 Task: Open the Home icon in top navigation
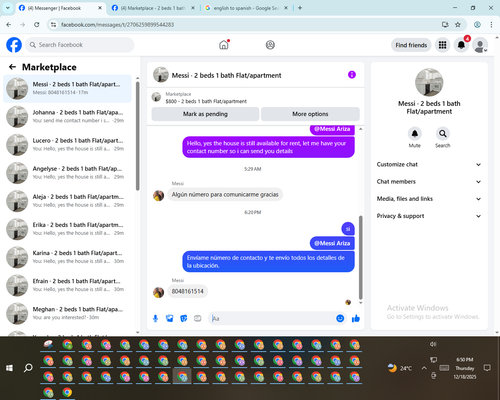coord(224,45)
